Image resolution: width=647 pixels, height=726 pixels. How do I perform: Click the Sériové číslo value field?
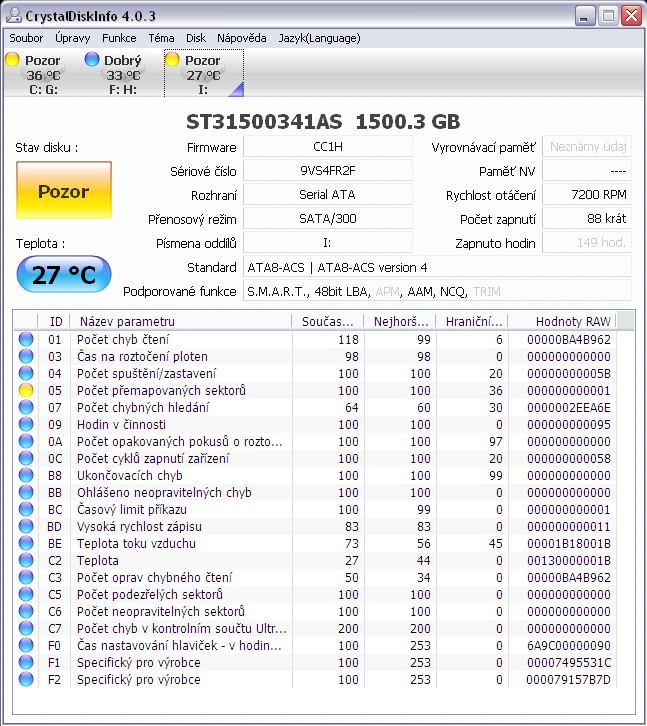coord(327,171)
